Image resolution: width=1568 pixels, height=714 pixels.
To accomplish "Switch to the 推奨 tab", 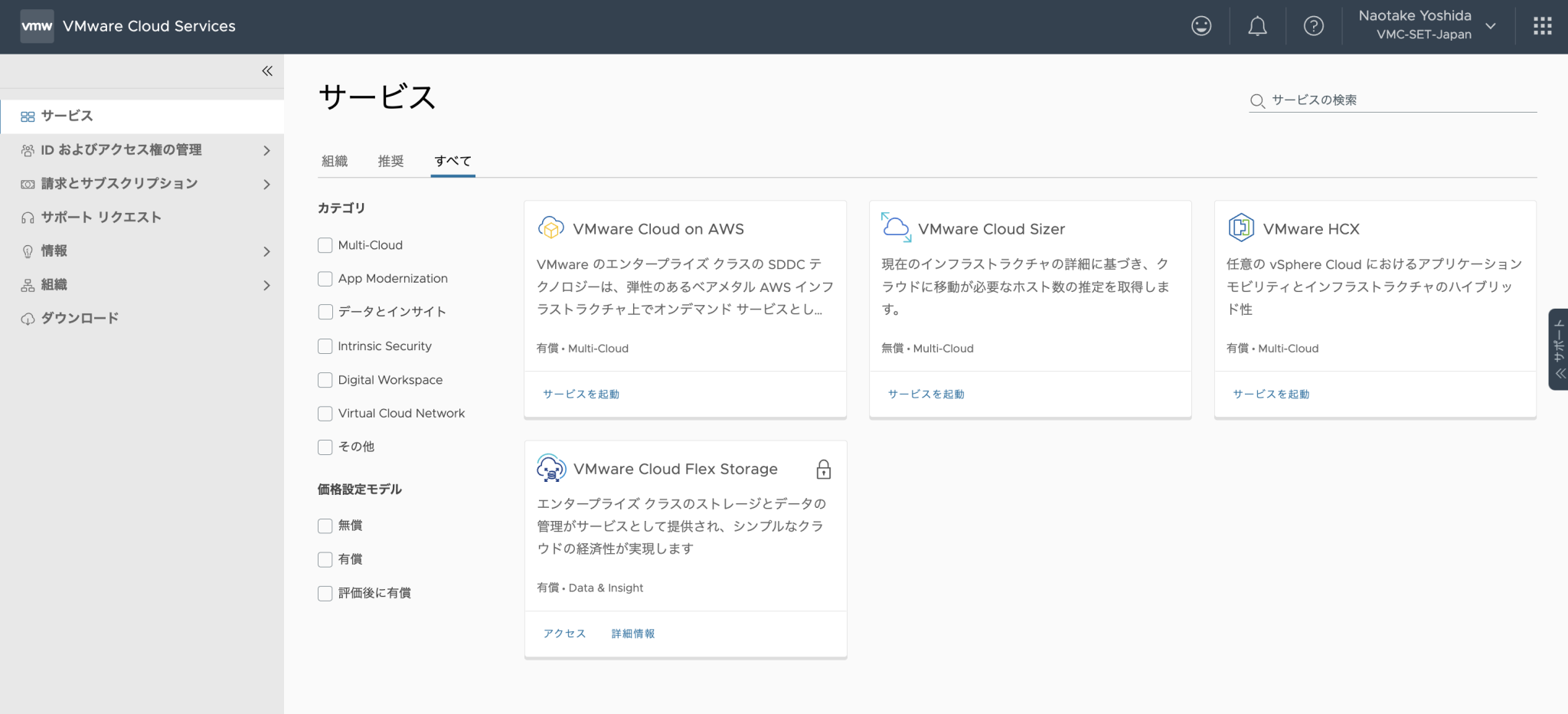I will point(390,161).
